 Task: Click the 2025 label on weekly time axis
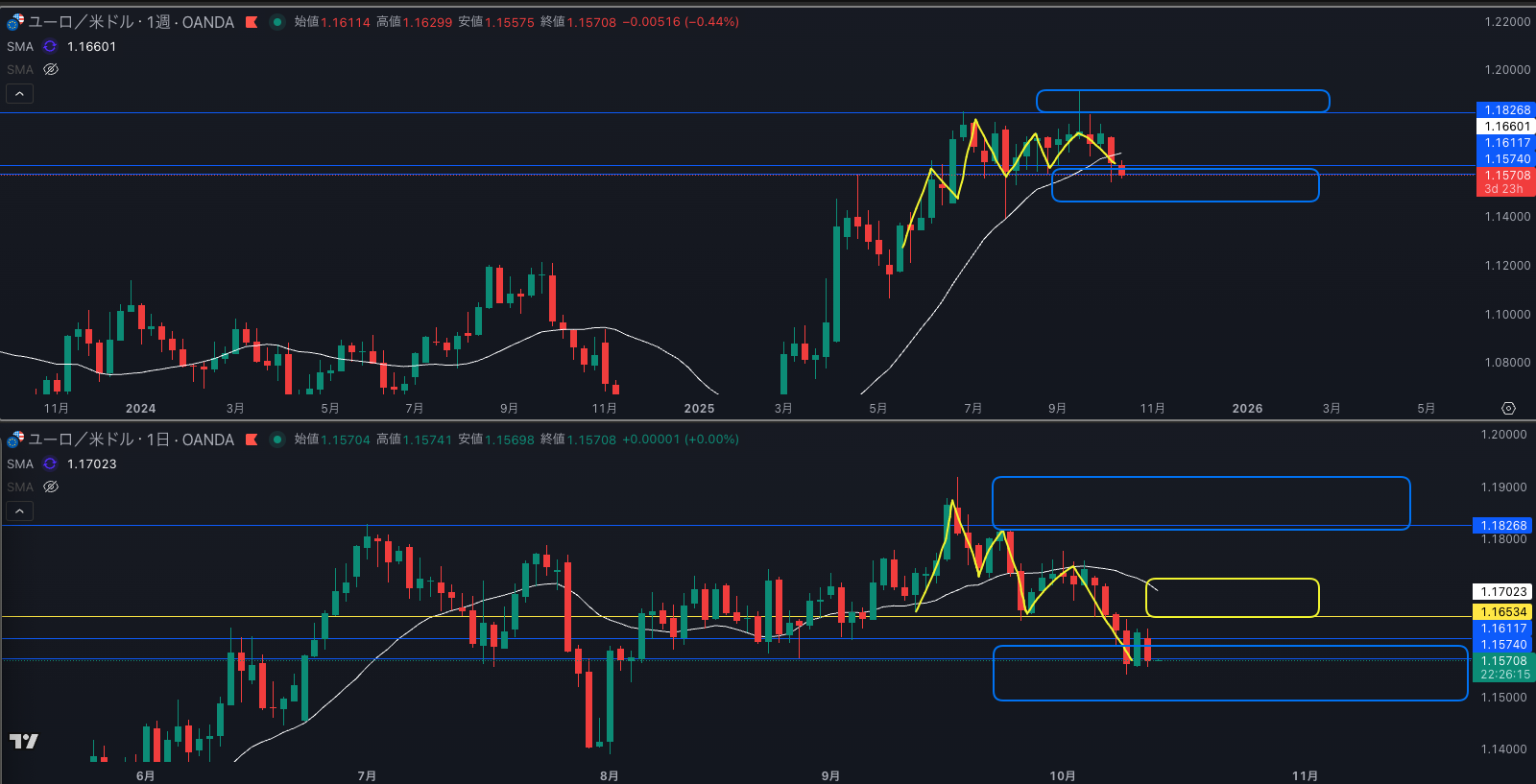699,409
